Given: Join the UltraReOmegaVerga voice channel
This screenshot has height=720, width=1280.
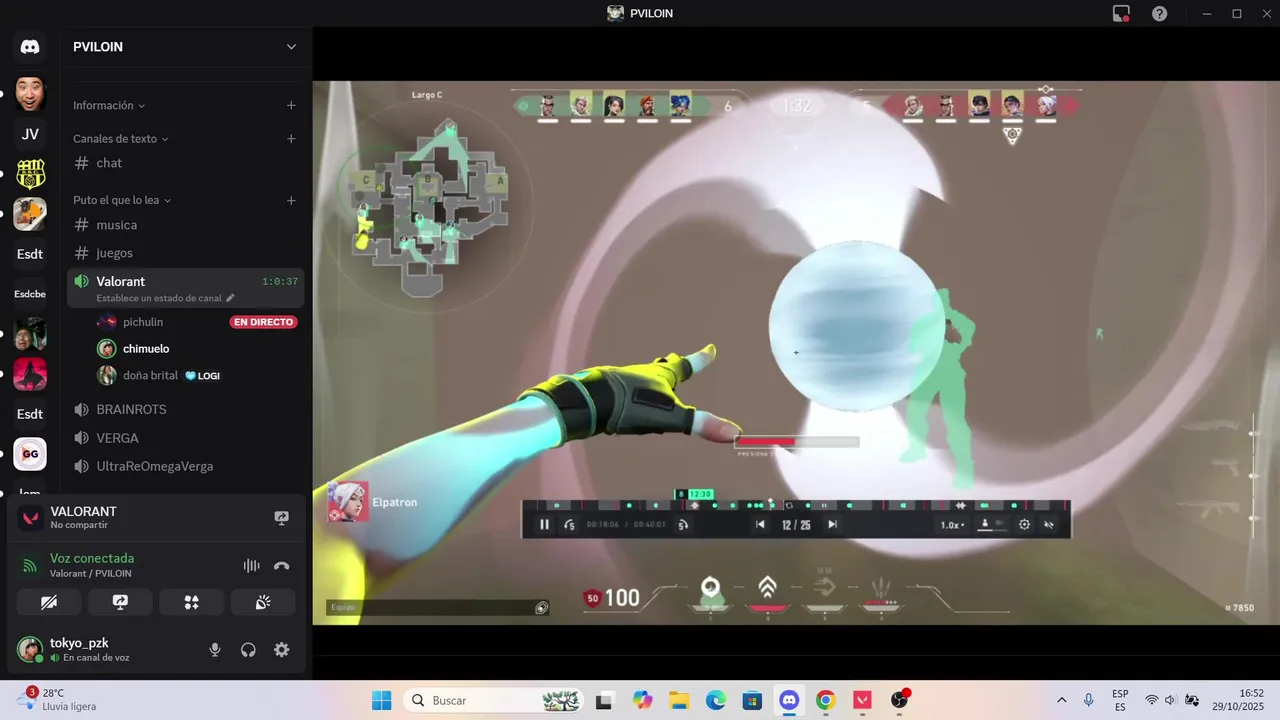Looking at the screenshot, I should (x=185, y=466).
